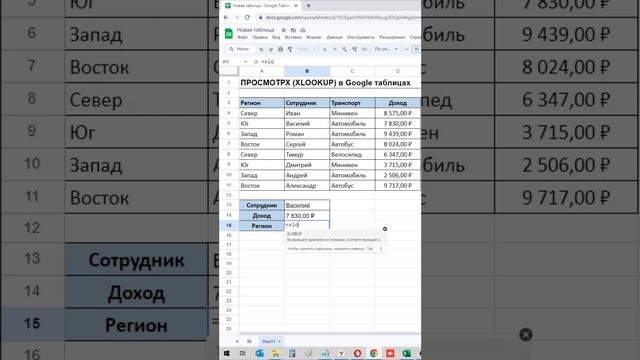The width and height of the screenshot is (640, 360).
Task: Open the 123 number formats button
Action: (x=364, y=49)
